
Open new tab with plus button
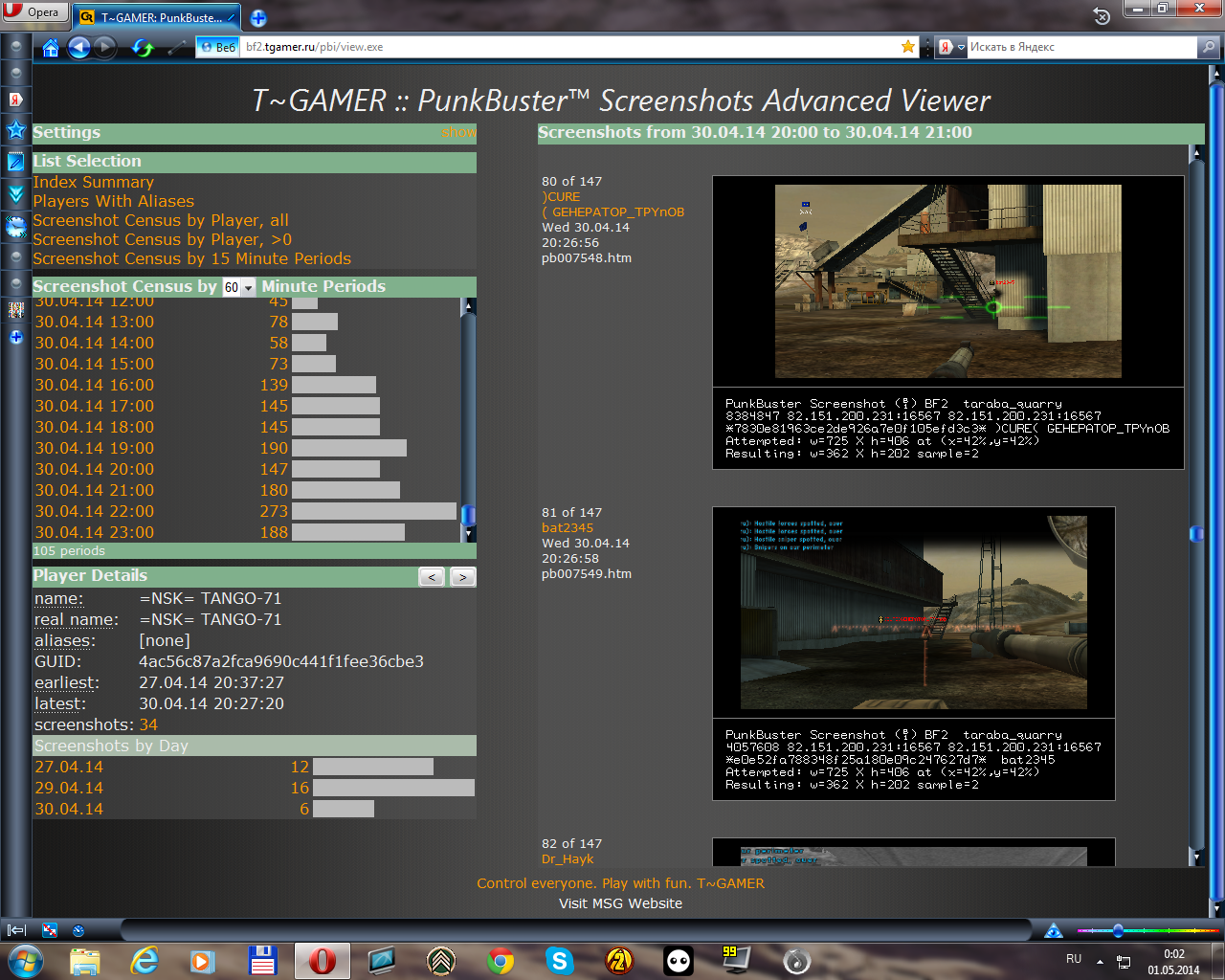coord(258,17)
